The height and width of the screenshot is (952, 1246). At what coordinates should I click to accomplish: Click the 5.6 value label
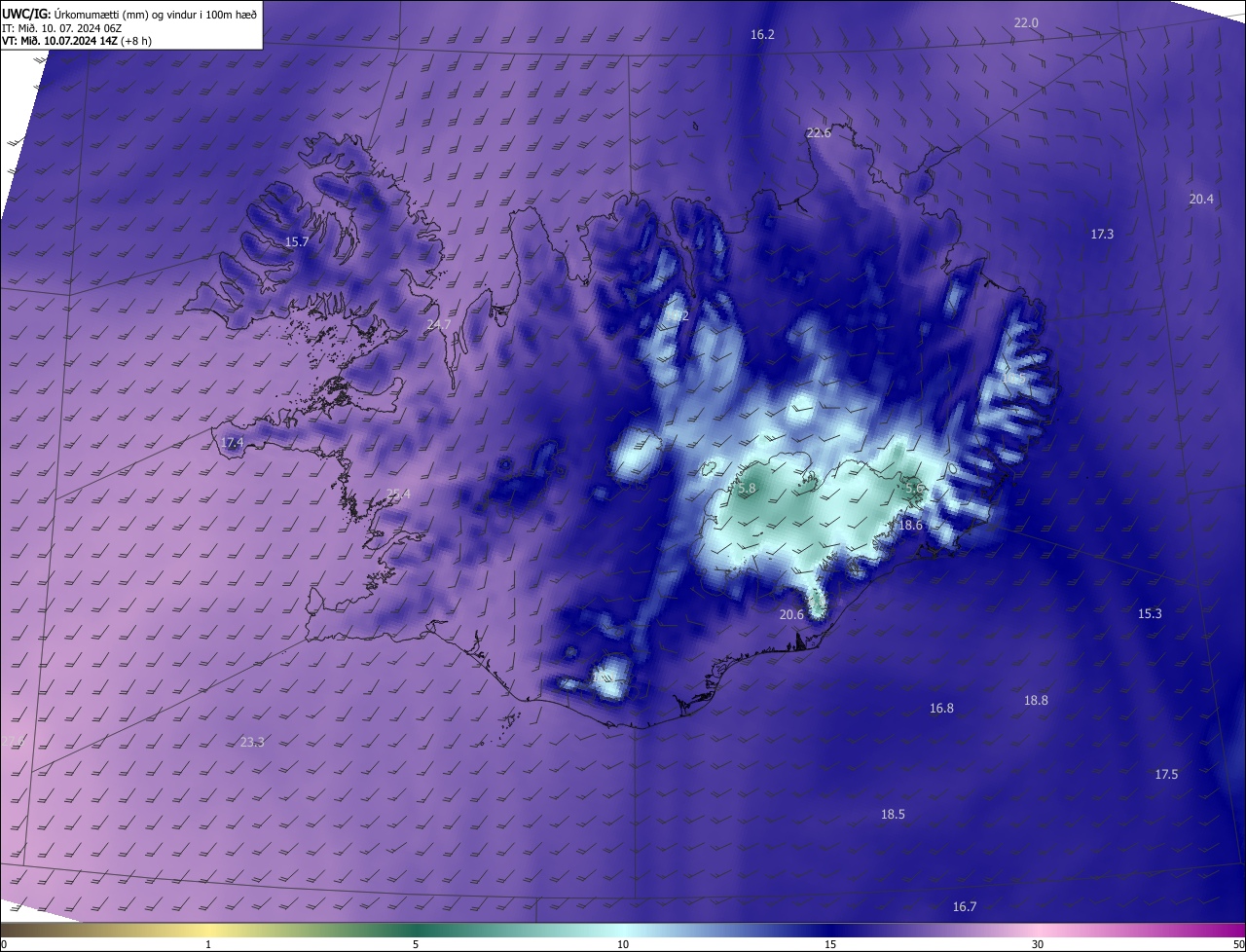coord(914,489)
